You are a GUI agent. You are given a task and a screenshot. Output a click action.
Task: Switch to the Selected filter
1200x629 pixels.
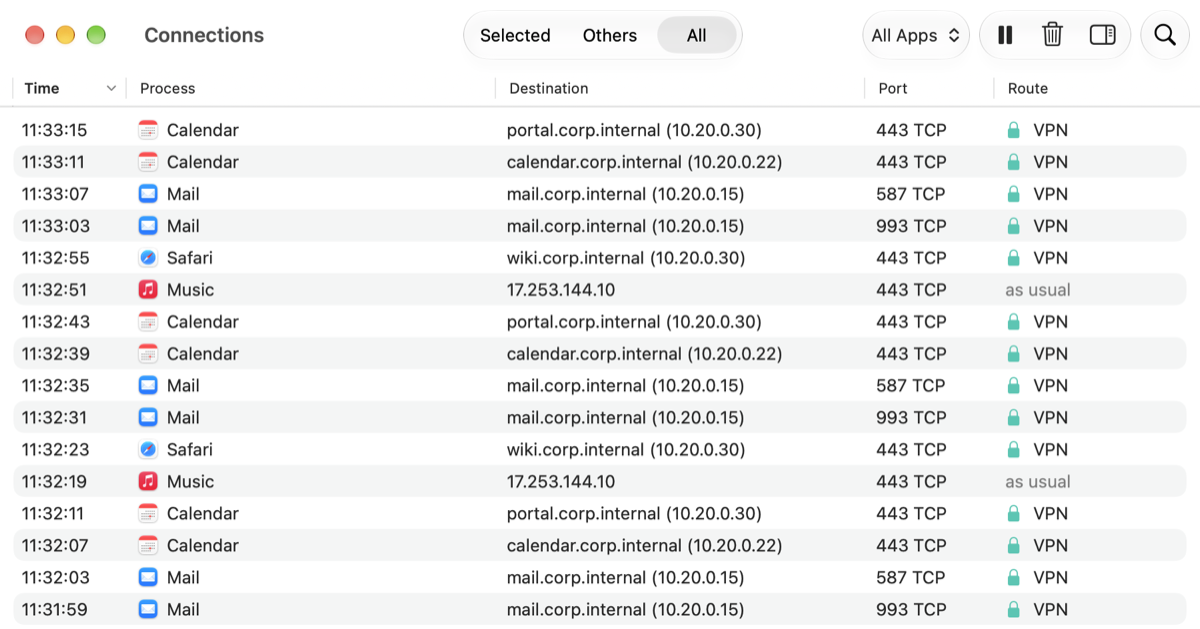point(515,35)
